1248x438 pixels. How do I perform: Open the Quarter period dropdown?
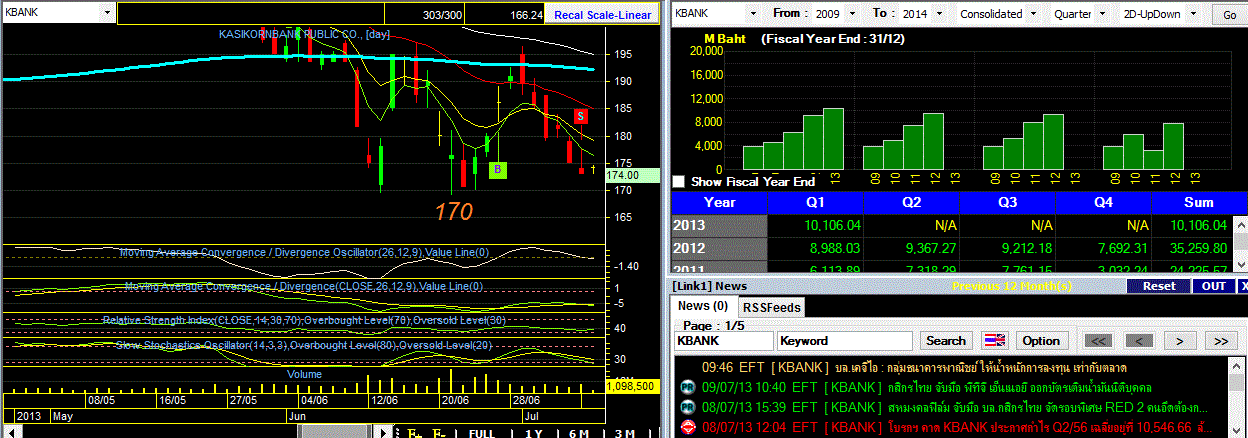[1100, 14]
